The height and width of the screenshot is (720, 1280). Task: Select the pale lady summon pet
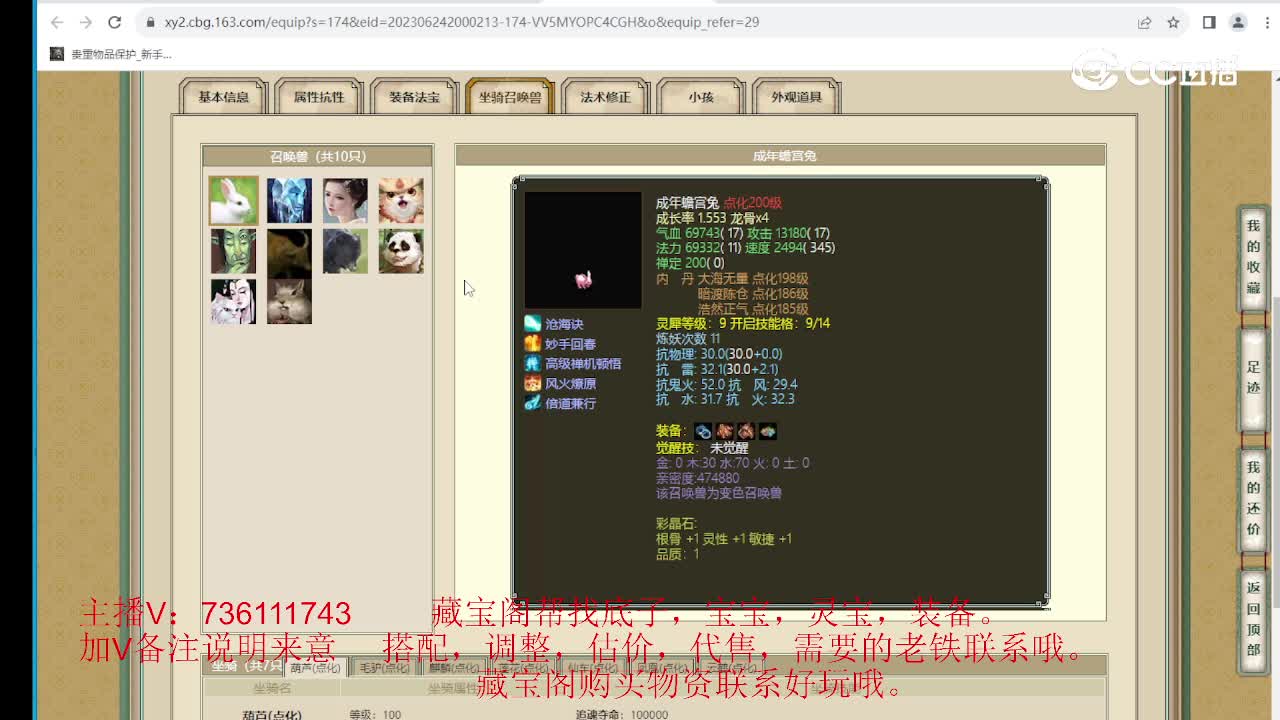click(345, 201)
